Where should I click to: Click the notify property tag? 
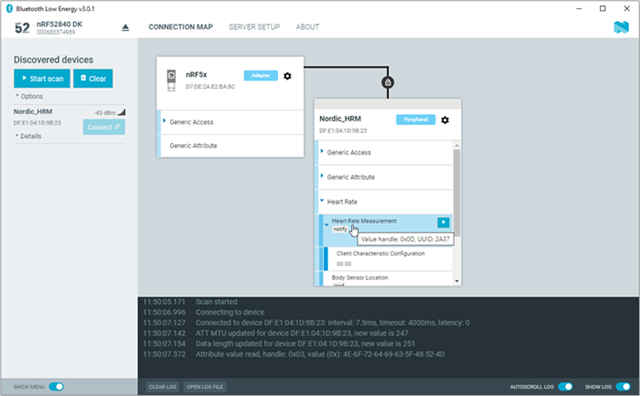(340, 229)
